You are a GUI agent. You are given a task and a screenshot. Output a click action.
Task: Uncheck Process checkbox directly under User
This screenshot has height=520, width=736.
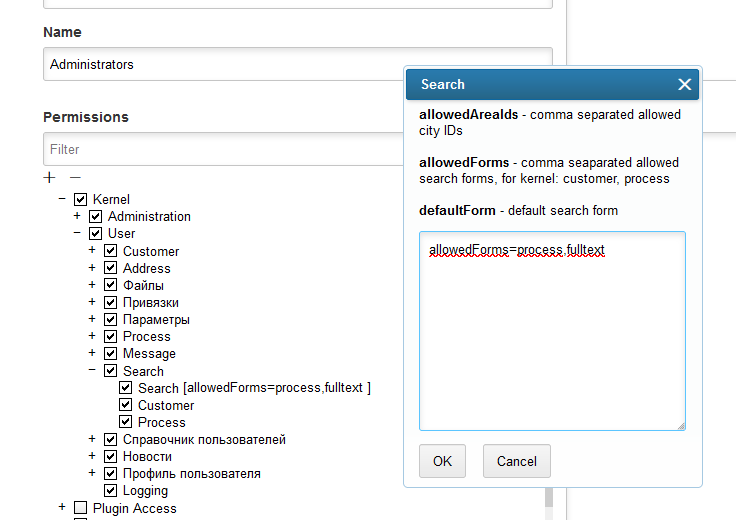coord(110,336)
